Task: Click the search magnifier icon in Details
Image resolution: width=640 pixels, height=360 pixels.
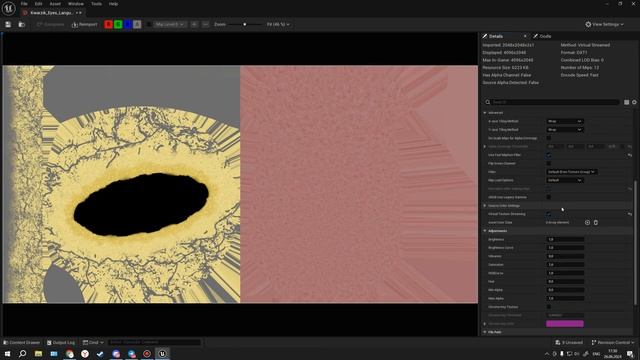Action: 487,102
